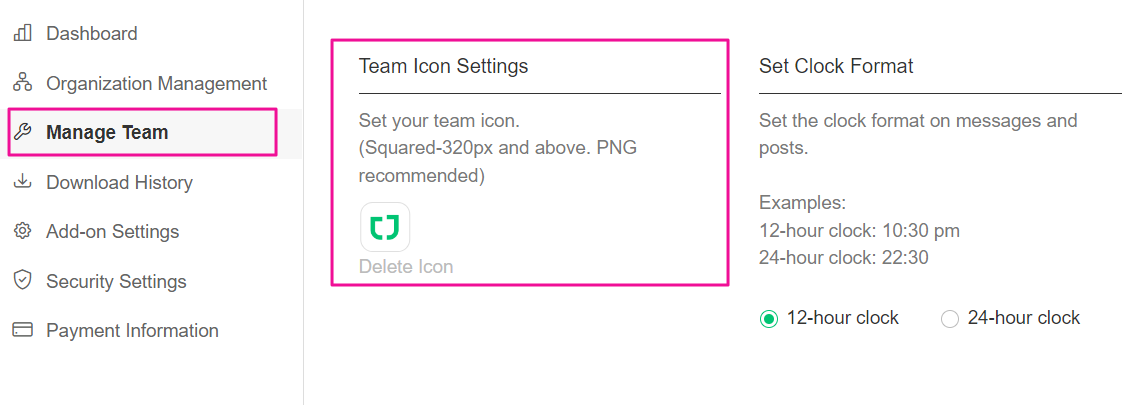Select the 12-hour clock radio button
Image resolution: width=1131 pixels, height=405 pixels.
tap(768, 319)
